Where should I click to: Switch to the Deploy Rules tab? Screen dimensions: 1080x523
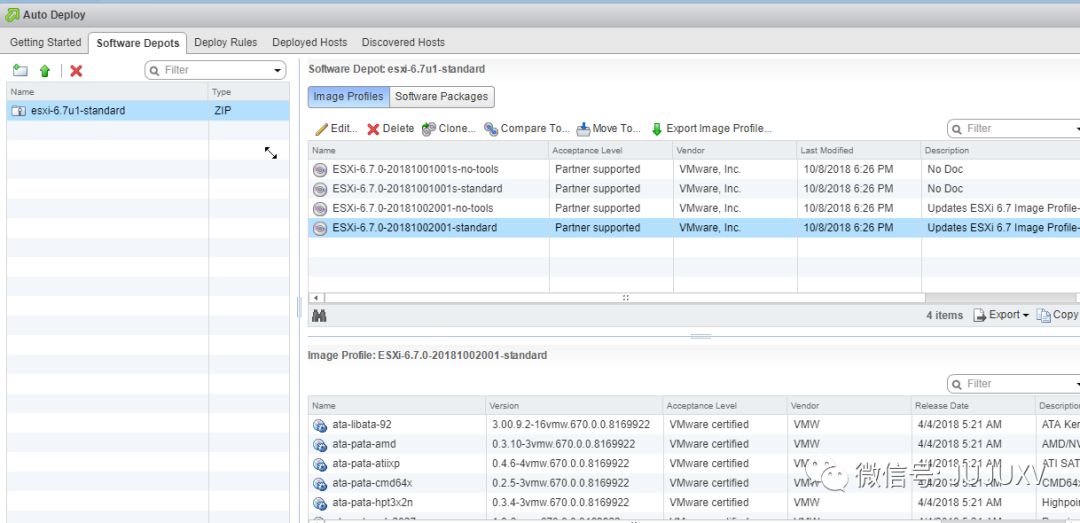(x=226, y=42)
